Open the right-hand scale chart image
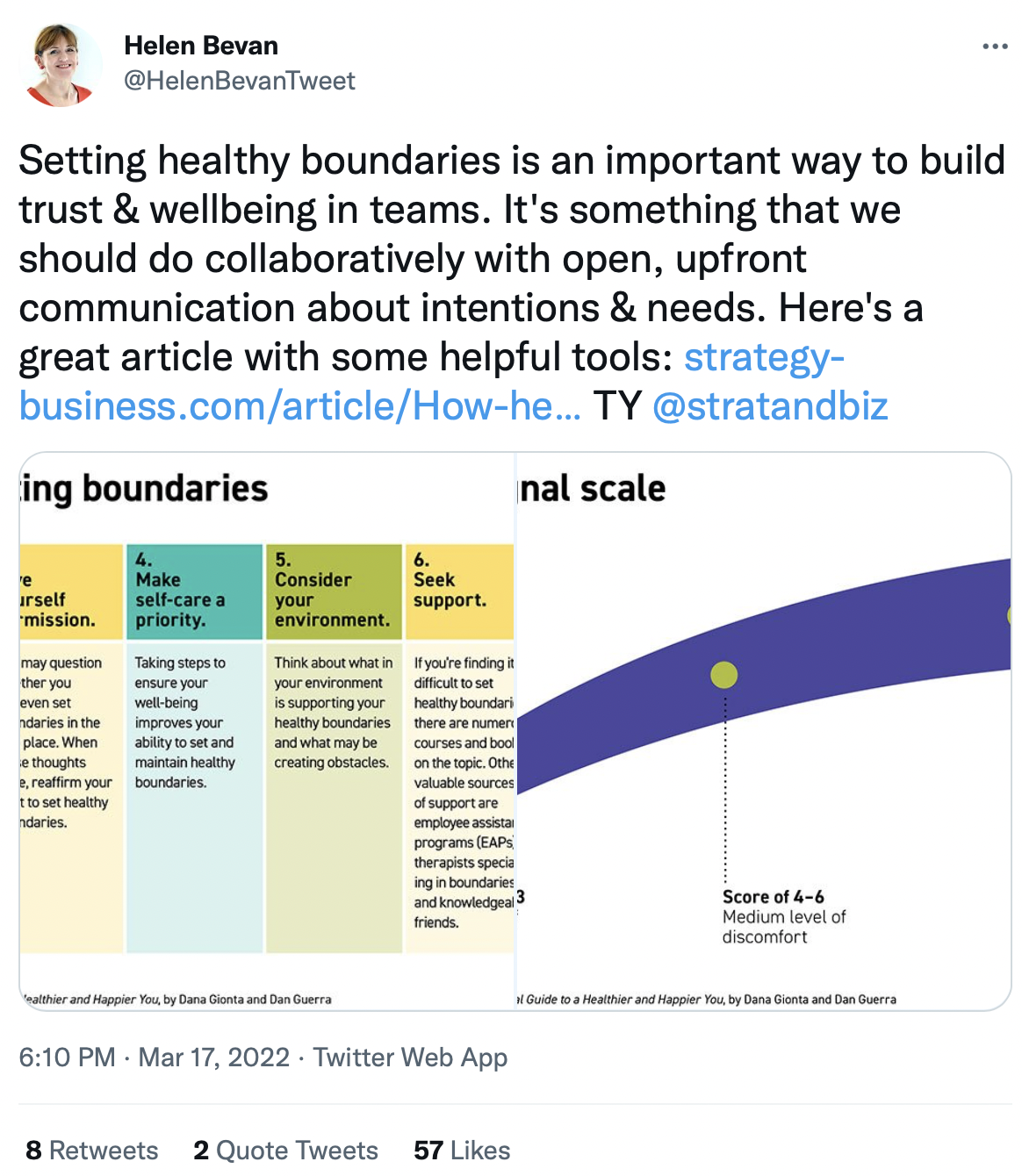This screenshot has width=1022, height=1176. 764,731
